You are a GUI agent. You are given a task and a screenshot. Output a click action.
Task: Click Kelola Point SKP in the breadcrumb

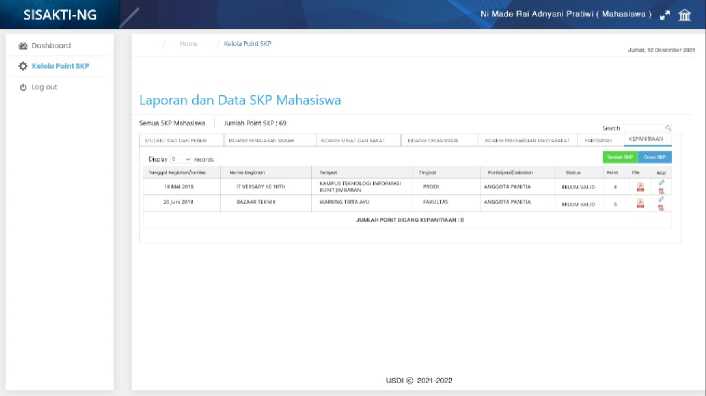point(247,44)
